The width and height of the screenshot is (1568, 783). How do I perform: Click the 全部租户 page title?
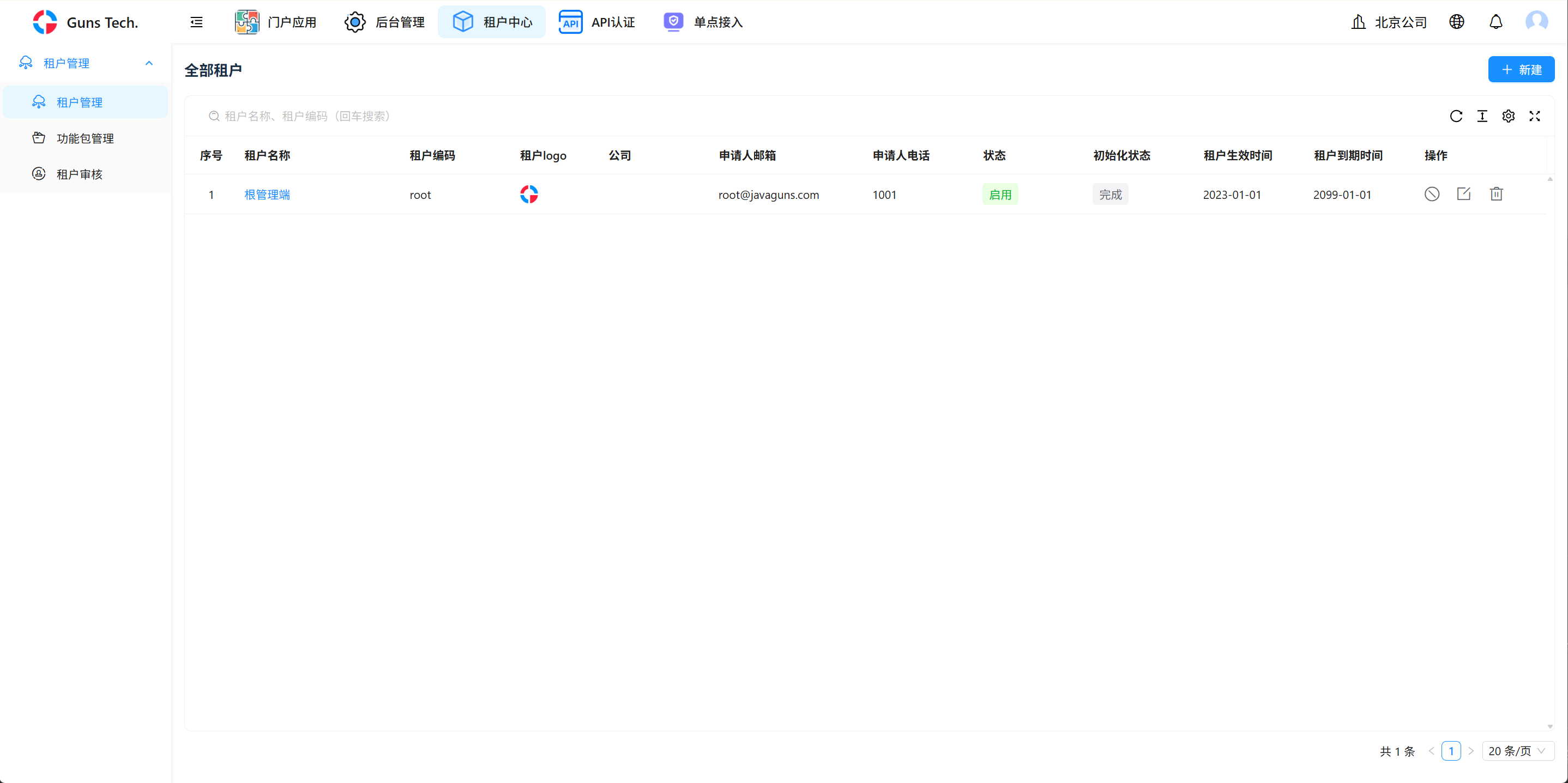pyautogui.click(x=213, y=70)
